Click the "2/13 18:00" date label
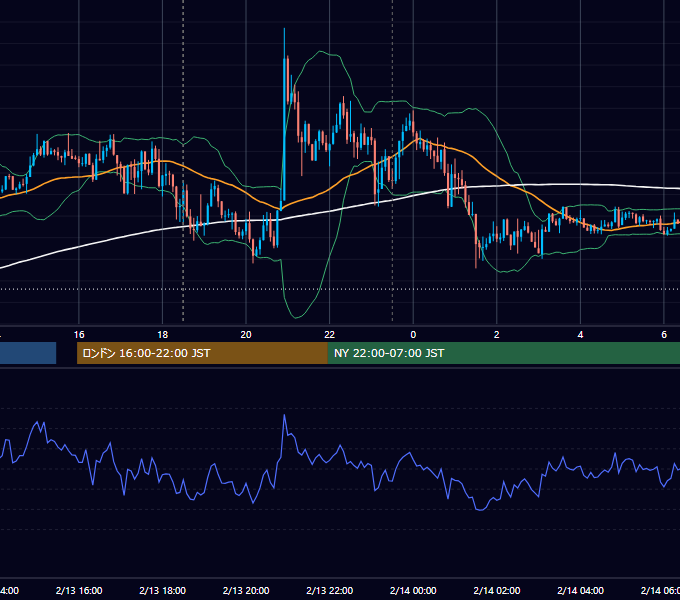The image size is (680, 600). [x=163, y=590]
